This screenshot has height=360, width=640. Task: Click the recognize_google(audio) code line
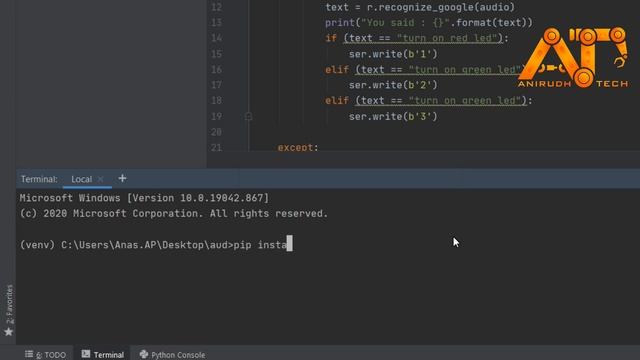(420, 7)
